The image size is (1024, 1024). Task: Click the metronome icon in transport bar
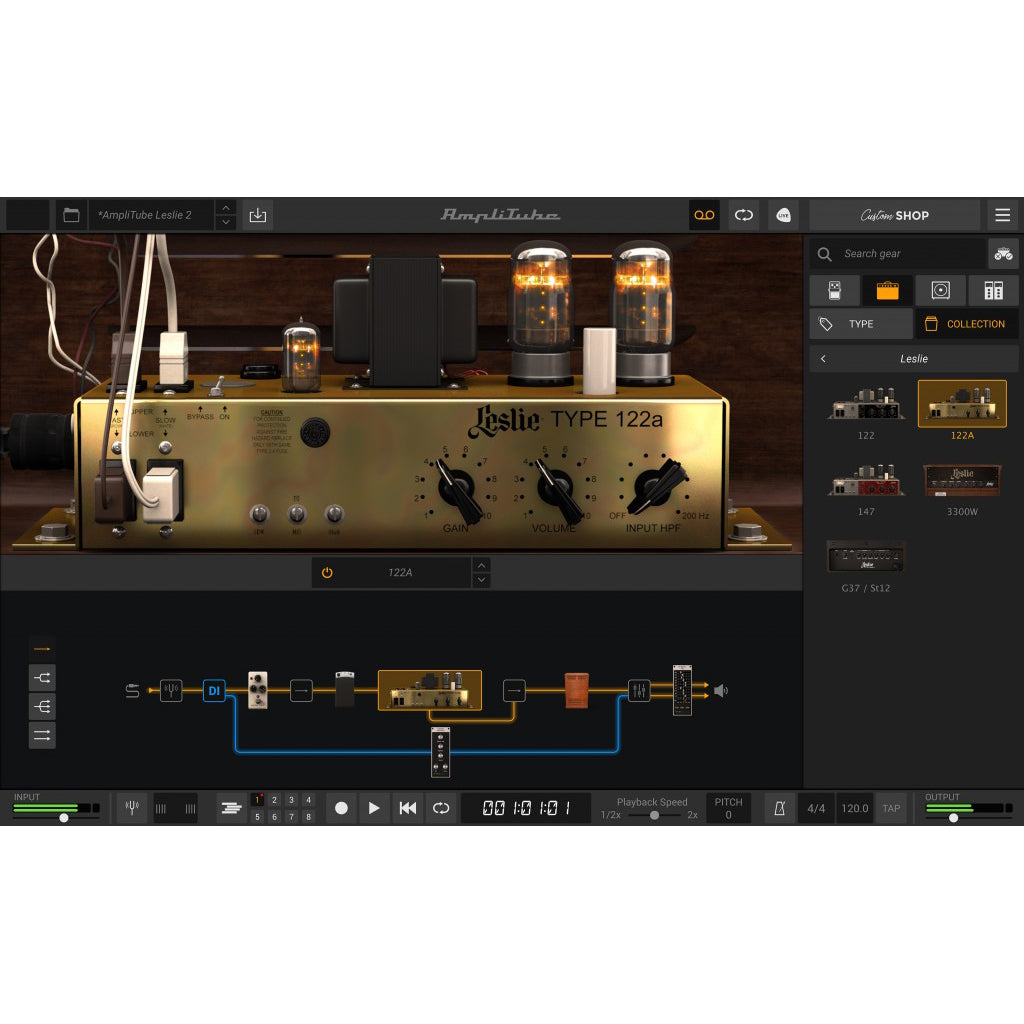781,808
